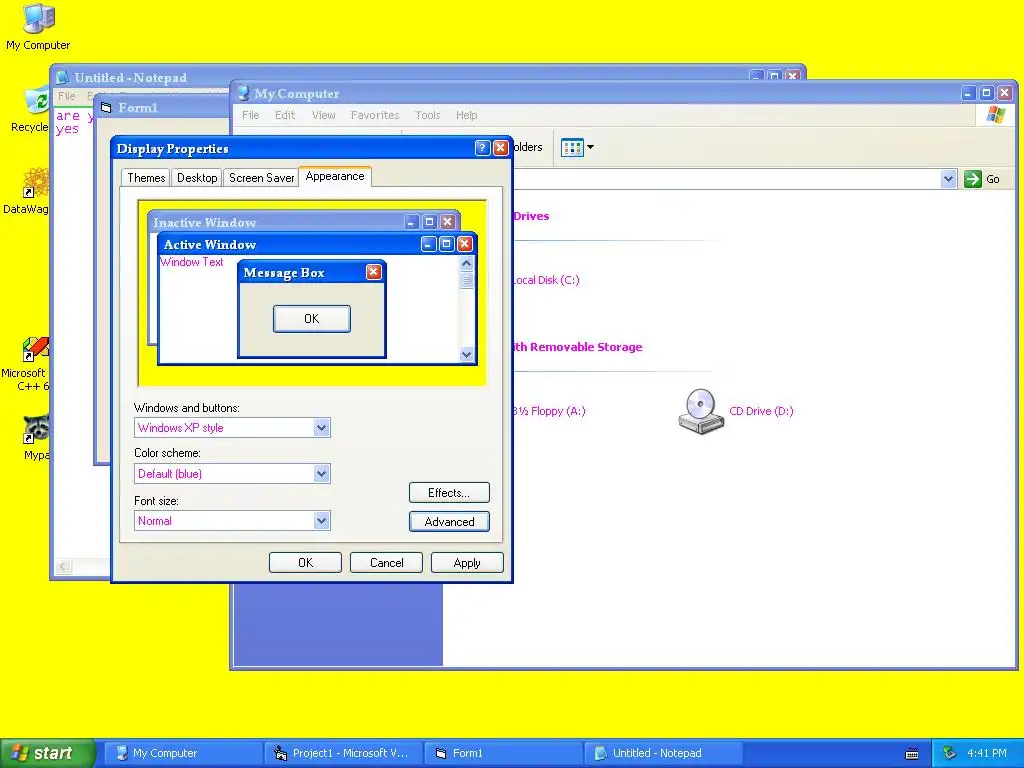
Task: Click the Notepad title bar icon
Action: 62,78
